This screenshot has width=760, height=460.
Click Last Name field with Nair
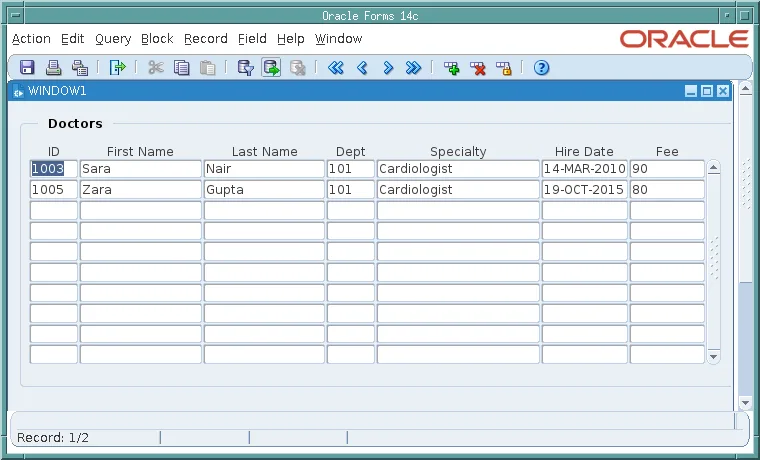pyautogui.click(x=264, y=169)
